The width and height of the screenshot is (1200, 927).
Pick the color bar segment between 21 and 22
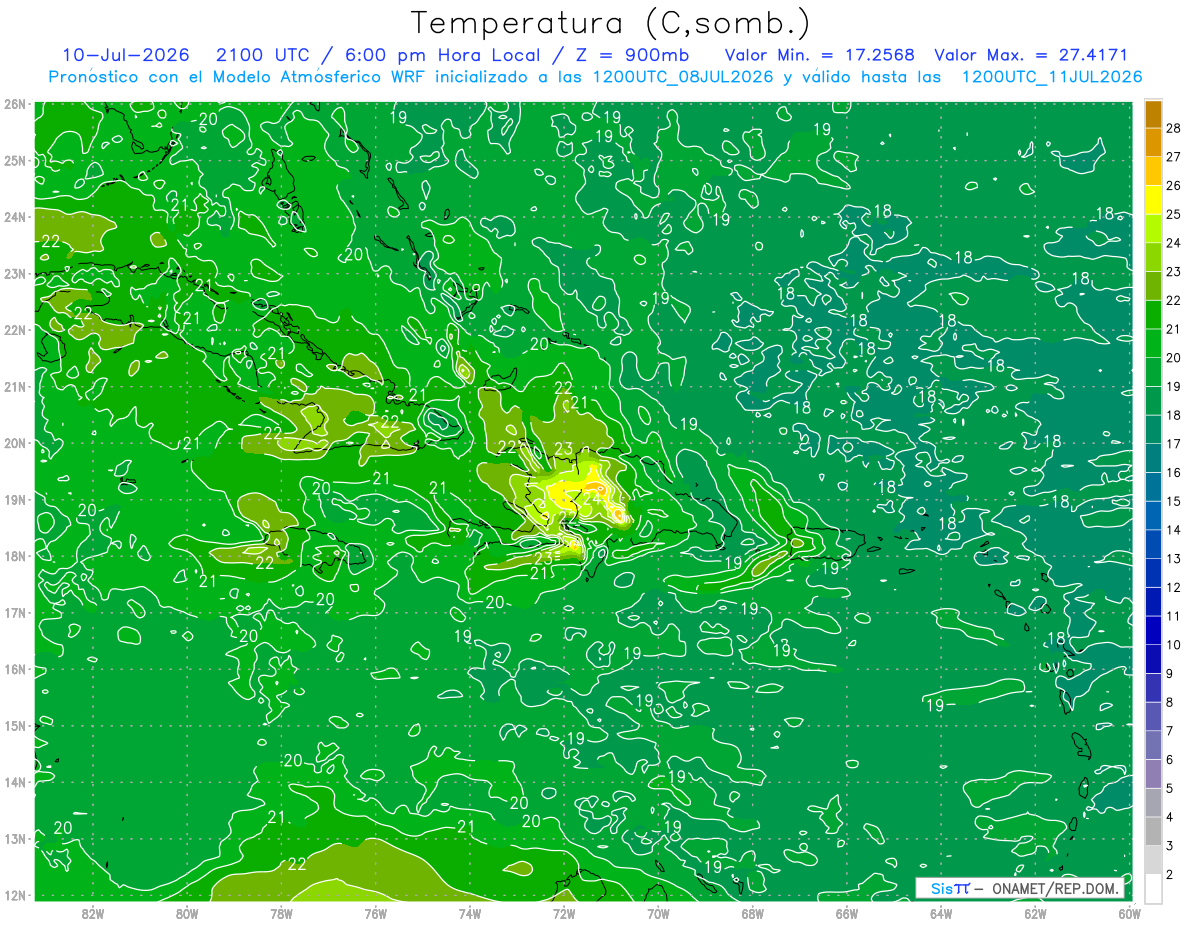click(x=1153, y=316)
